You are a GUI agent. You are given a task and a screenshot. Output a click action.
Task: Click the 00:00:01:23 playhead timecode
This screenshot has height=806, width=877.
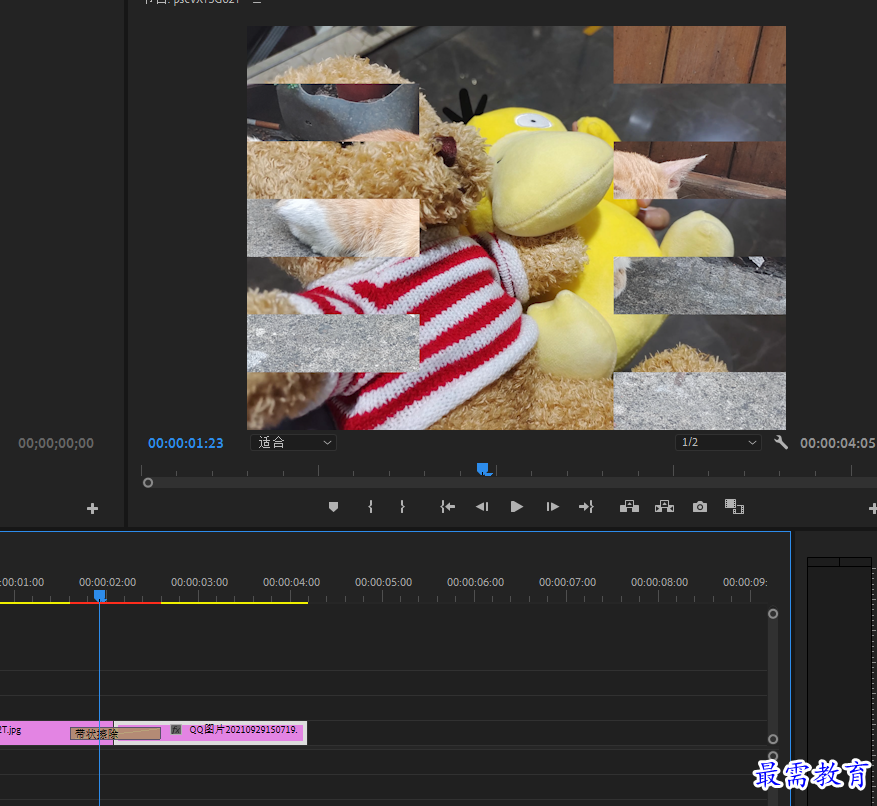click(x=186, y=443)
